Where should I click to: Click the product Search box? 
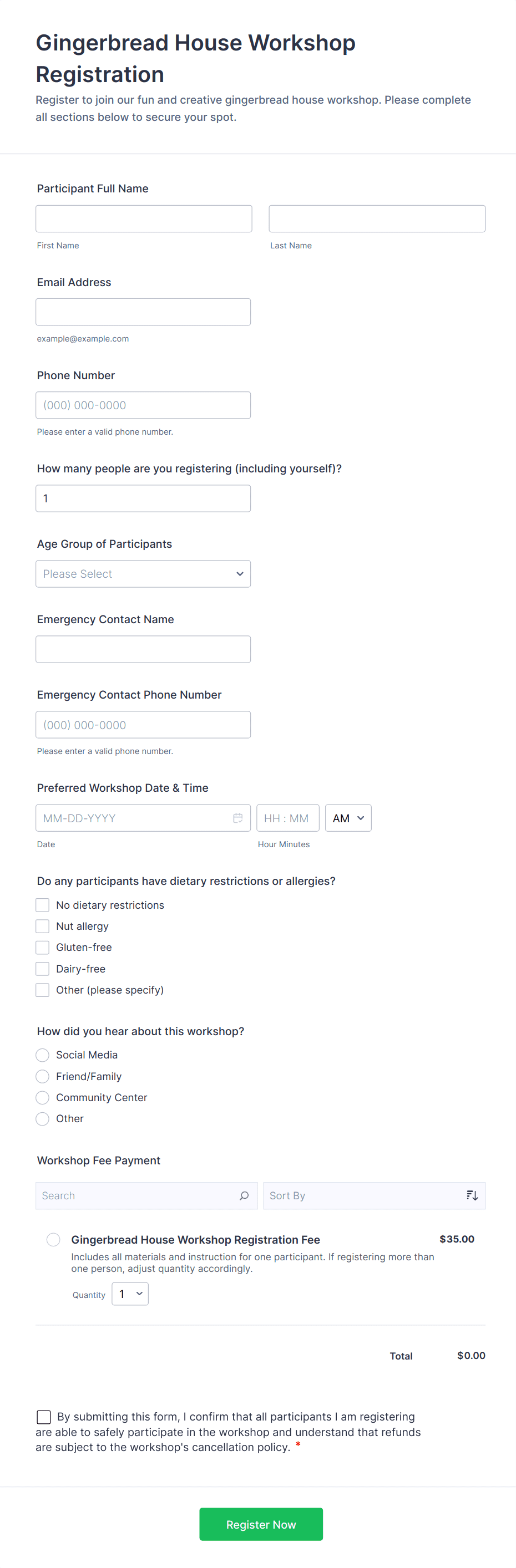(137, 1195)
